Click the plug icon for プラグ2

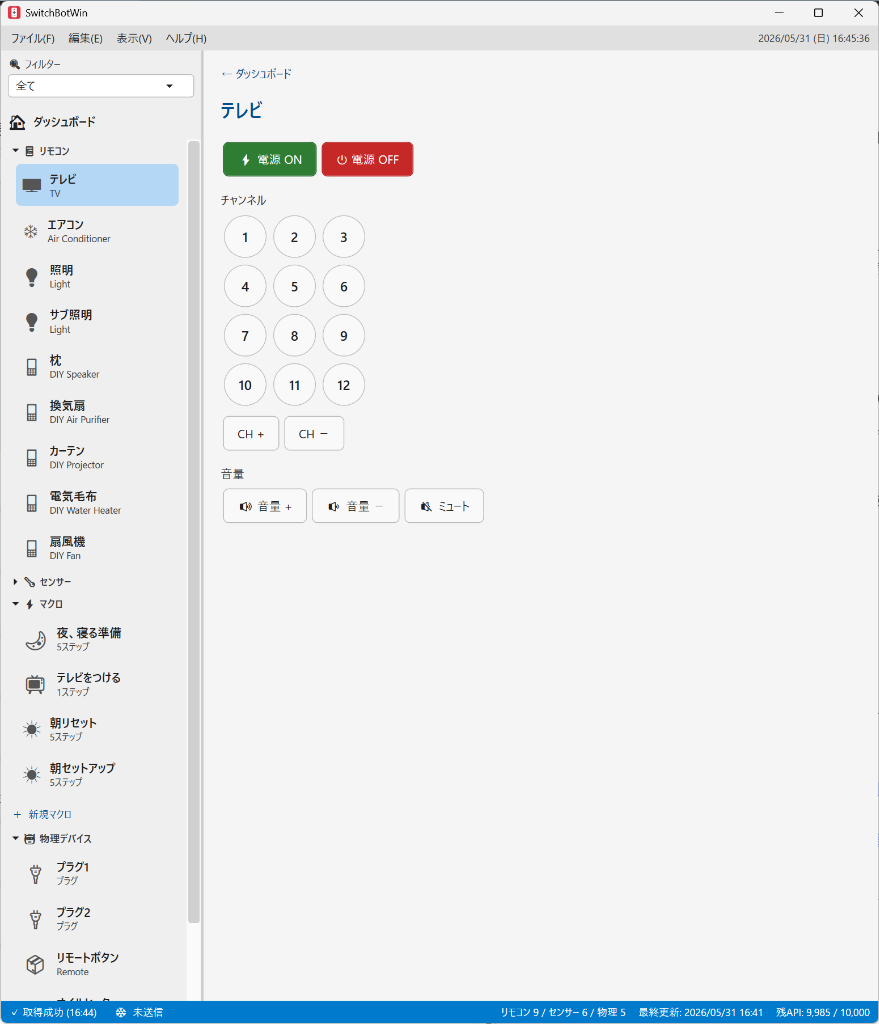(x=35, y=919)
